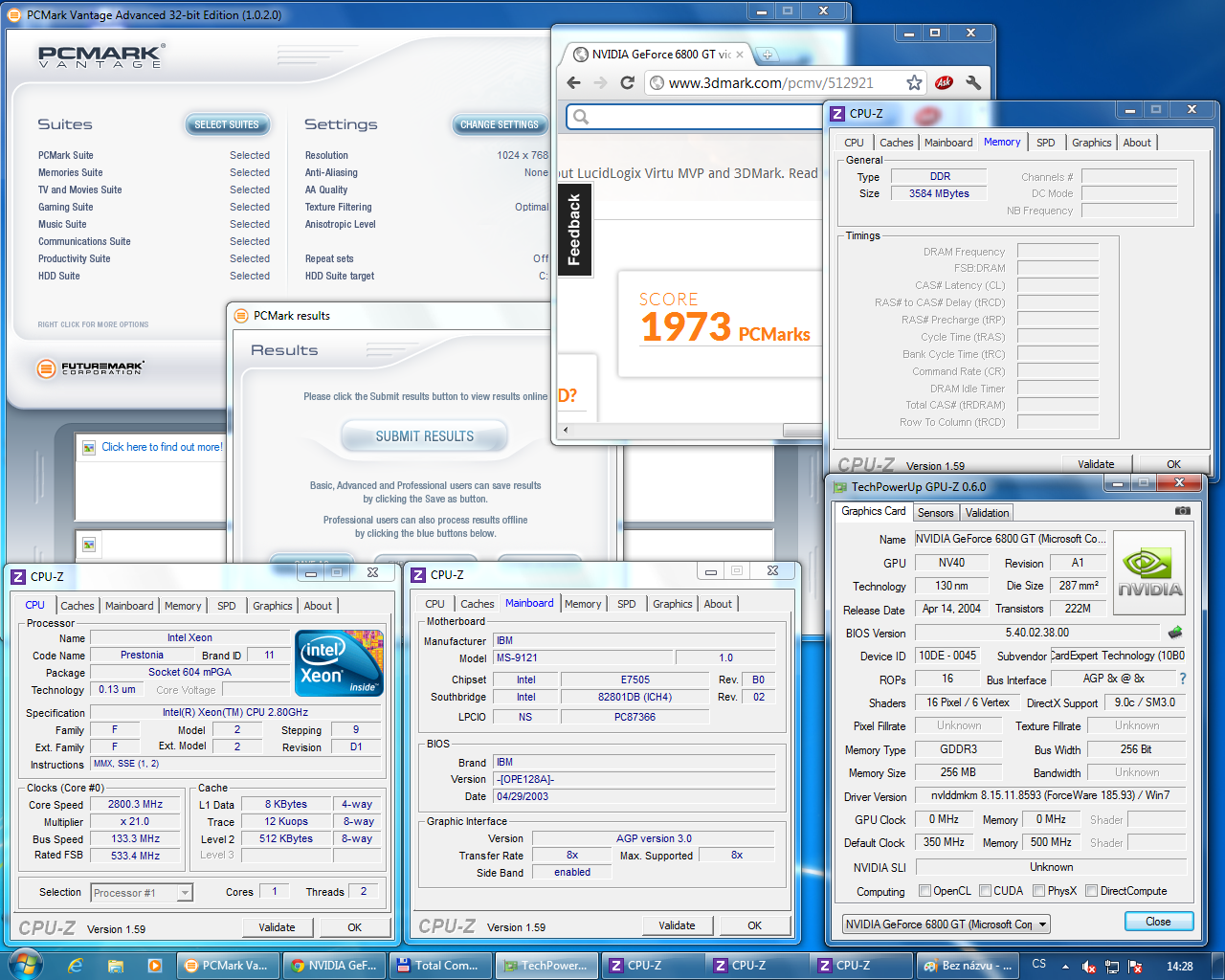1225x980 pixels.
Task: Click the Intel Xeon inside logo
Action: pyautogui.click(x=340, y=662)
